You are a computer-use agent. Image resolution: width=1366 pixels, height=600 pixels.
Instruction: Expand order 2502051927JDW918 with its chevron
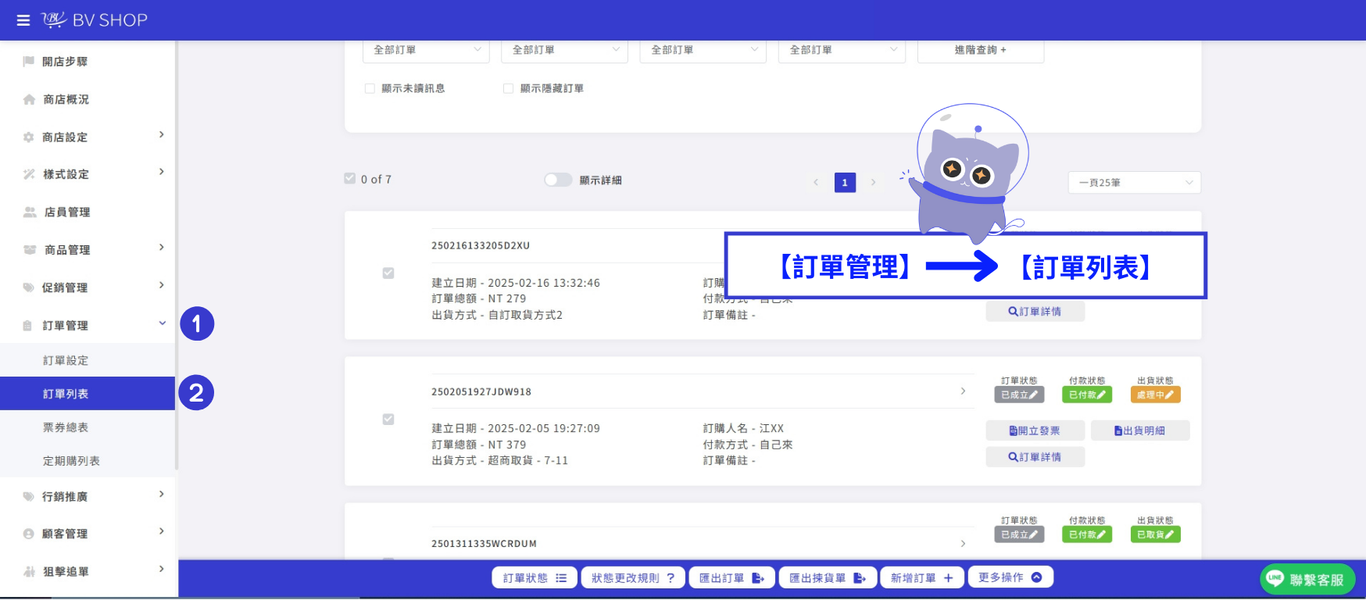pos(963,391)
